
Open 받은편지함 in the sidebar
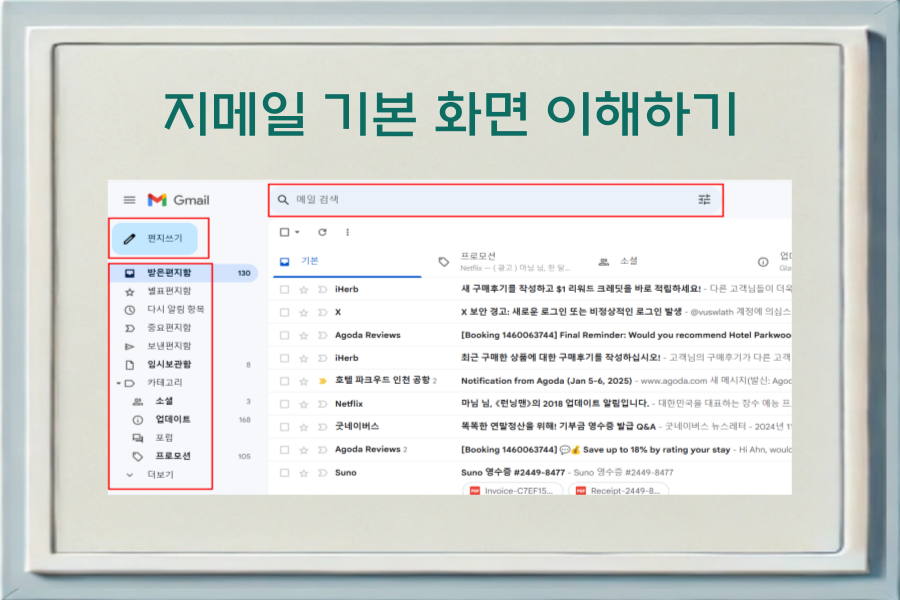(184, 273)
